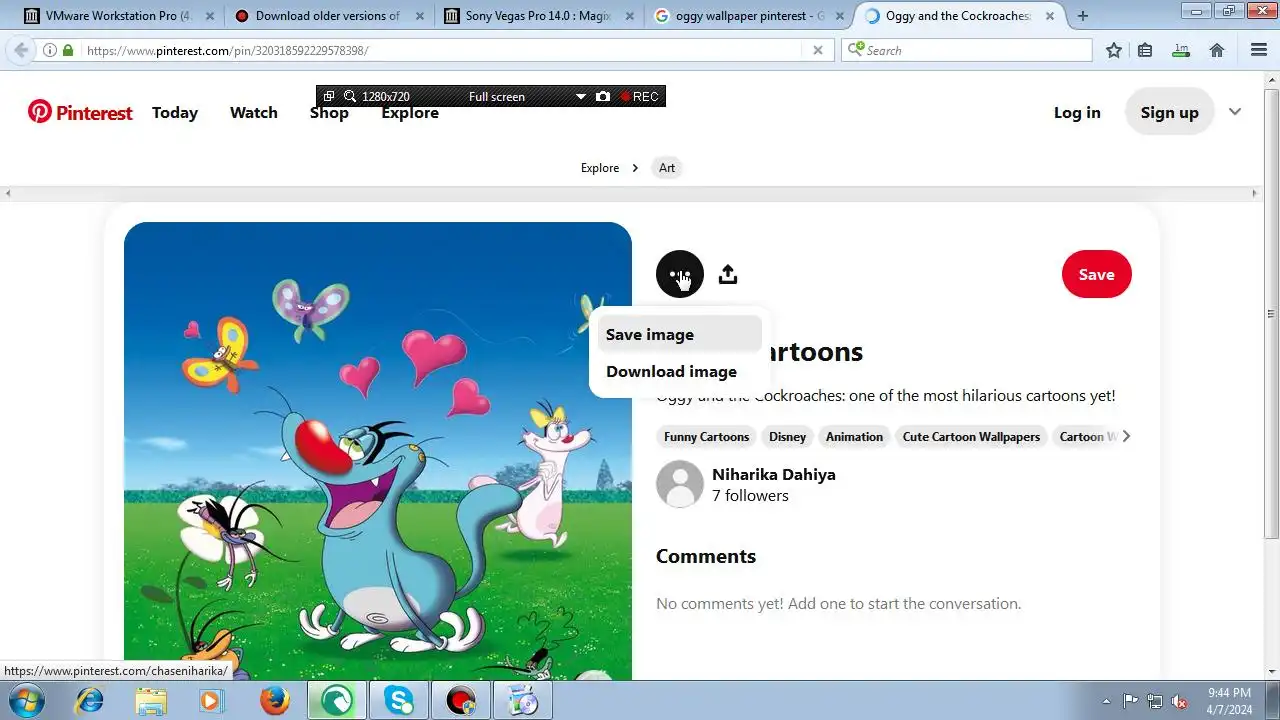Take a snapshot with recorder camera icon
The image size is (1280, 720).
(x=603, y=96)
